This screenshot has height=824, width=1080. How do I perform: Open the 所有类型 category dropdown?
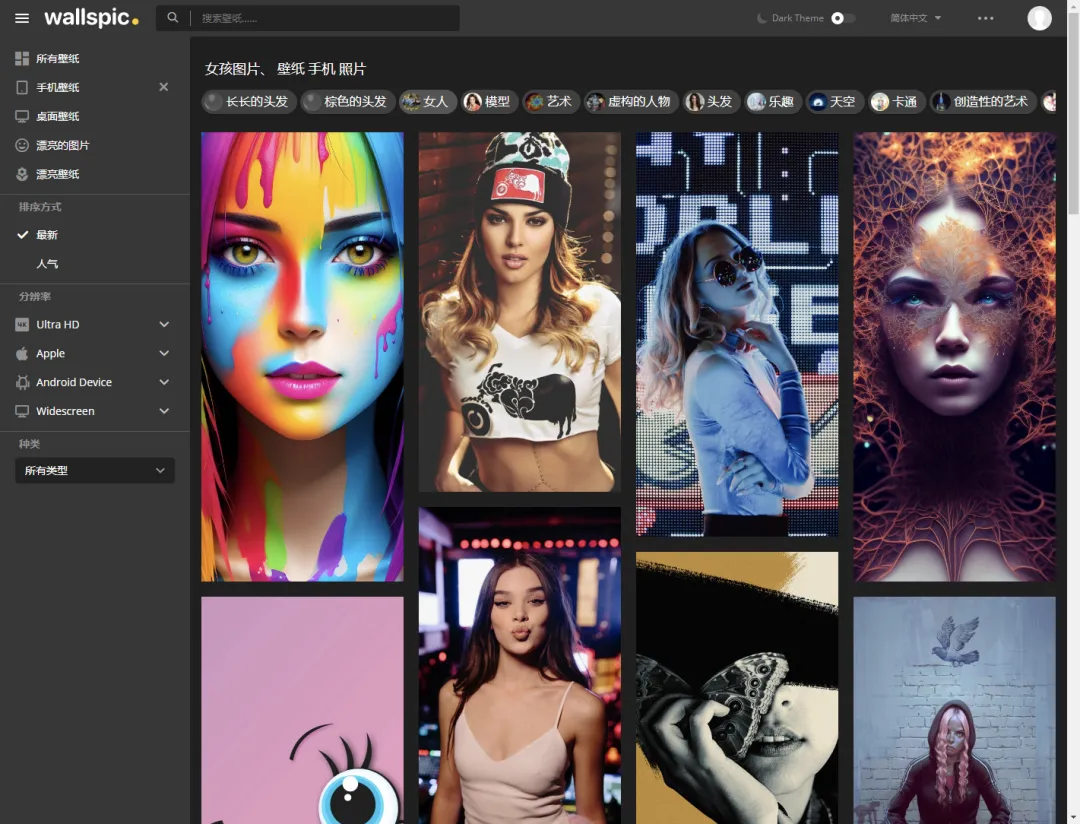coord(95,471)
